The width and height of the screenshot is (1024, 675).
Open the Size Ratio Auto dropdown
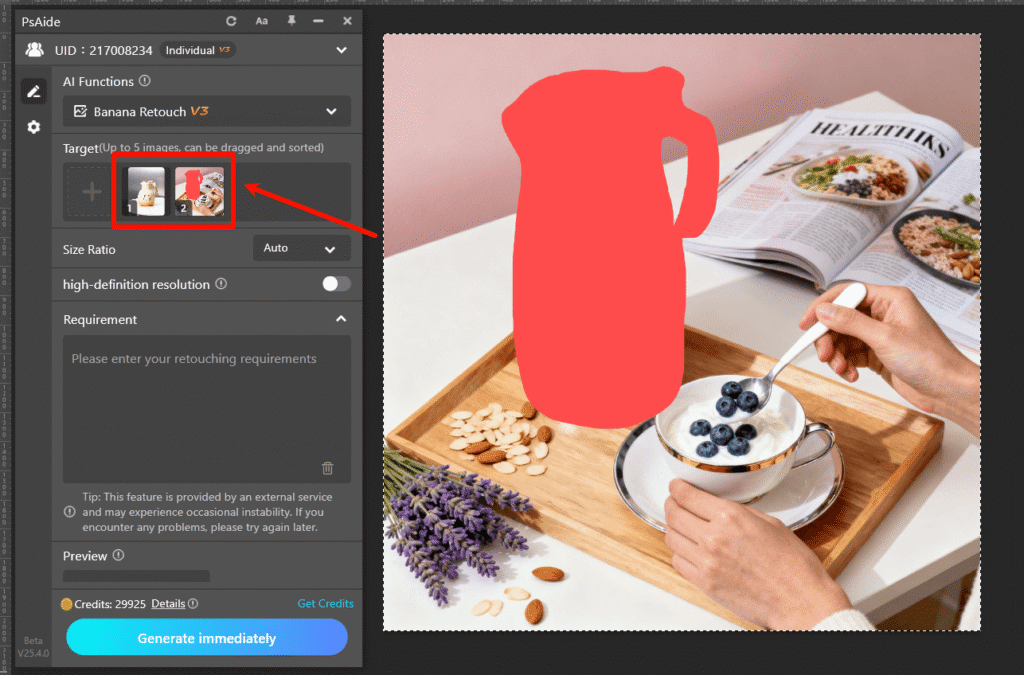click(301, 248)
